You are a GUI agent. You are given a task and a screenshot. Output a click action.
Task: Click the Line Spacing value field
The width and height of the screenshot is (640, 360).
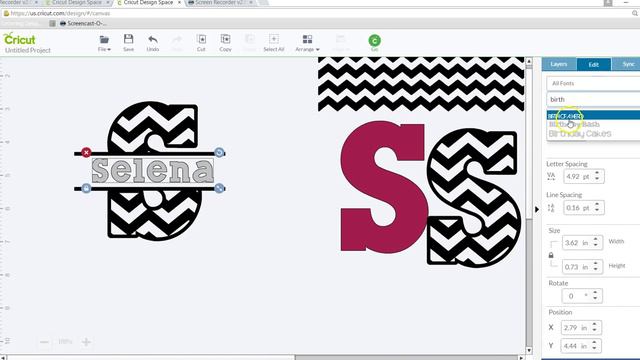[x=578, y=208]
